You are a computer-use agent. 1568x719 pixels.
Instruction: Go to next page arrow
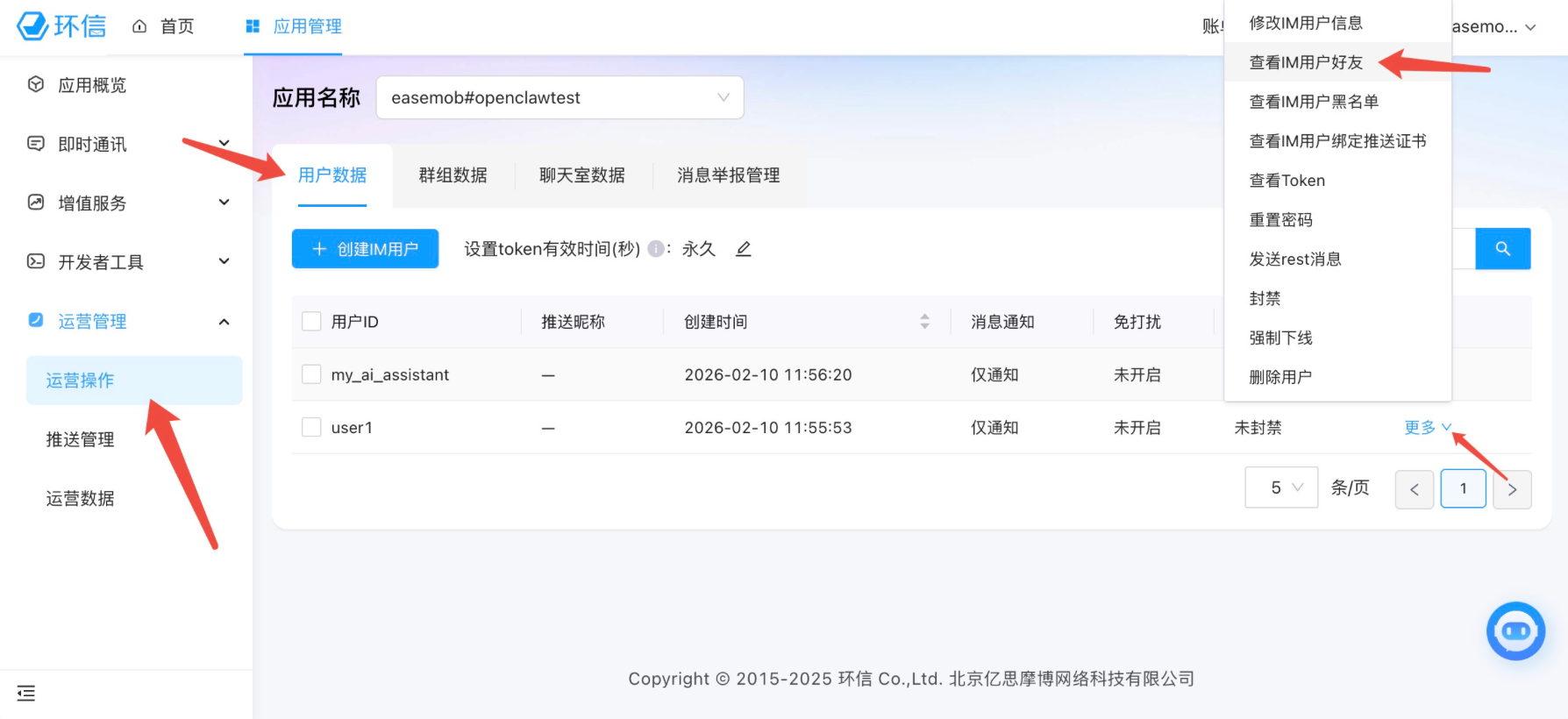[1512, 489]
